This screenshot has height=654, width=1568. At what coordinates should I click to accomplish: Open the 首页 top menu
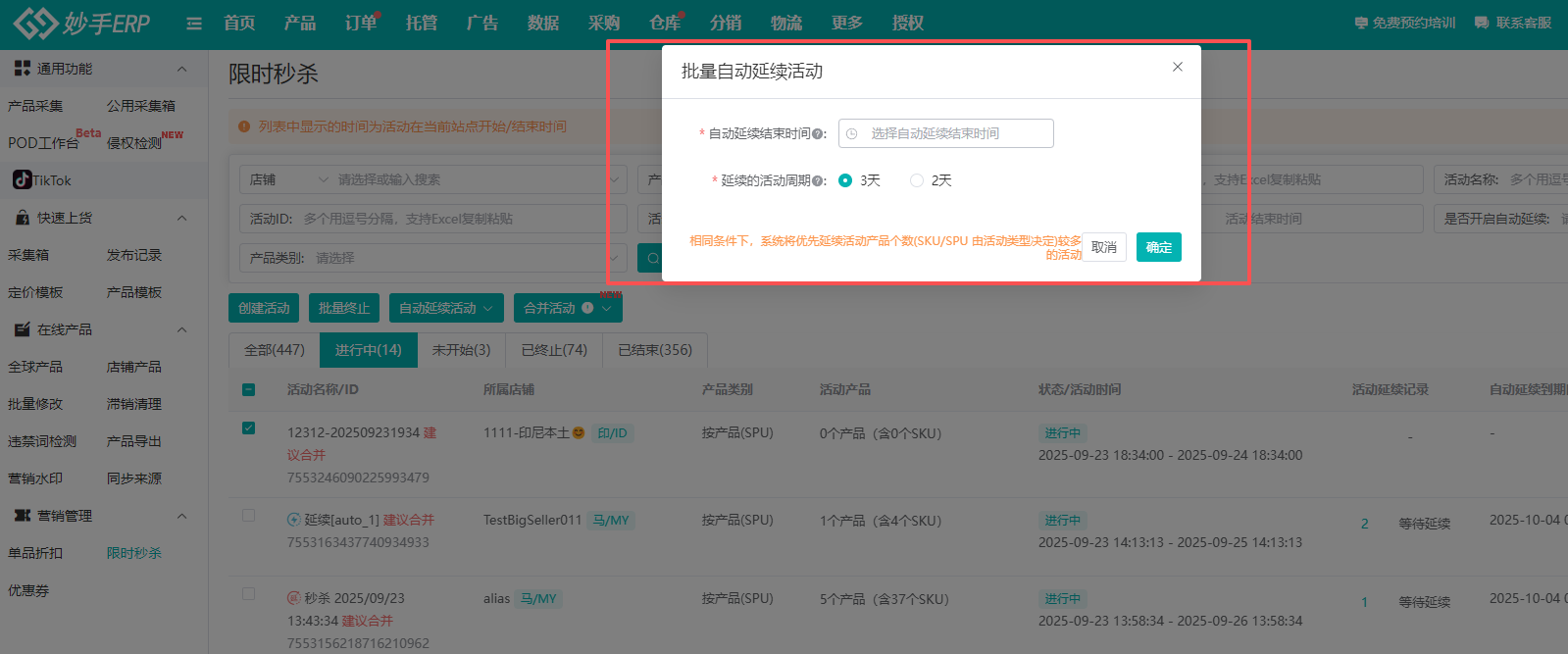click(x=239, y=23)
